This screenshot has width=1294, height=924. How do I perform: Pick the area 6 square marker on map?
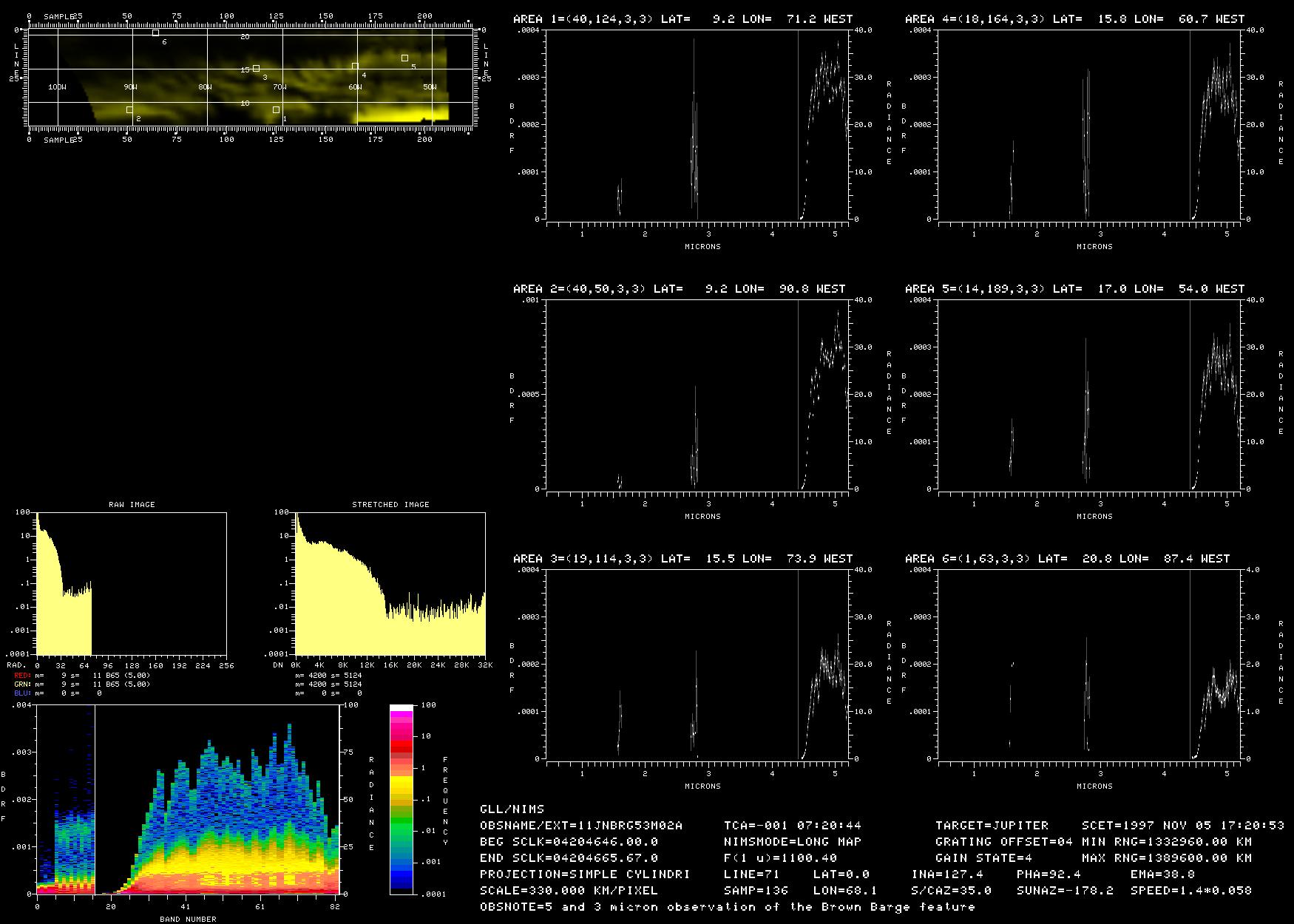155,33
